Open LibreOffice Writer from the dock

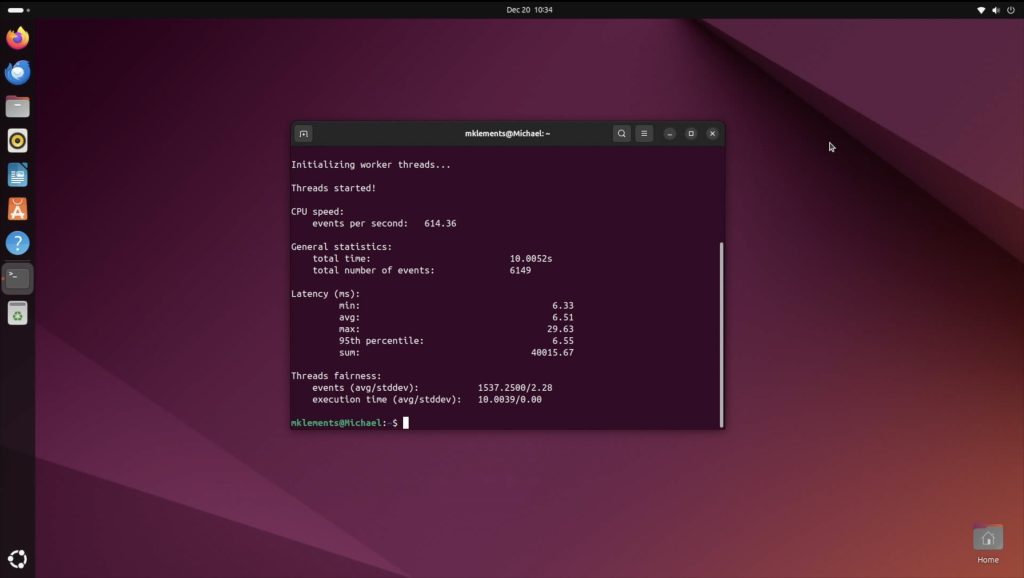(16, 175)
